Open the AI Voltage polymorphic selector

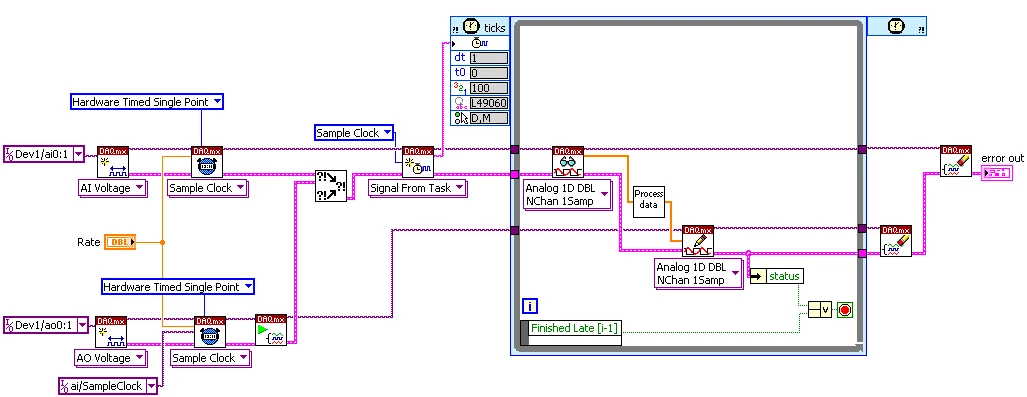112,188
